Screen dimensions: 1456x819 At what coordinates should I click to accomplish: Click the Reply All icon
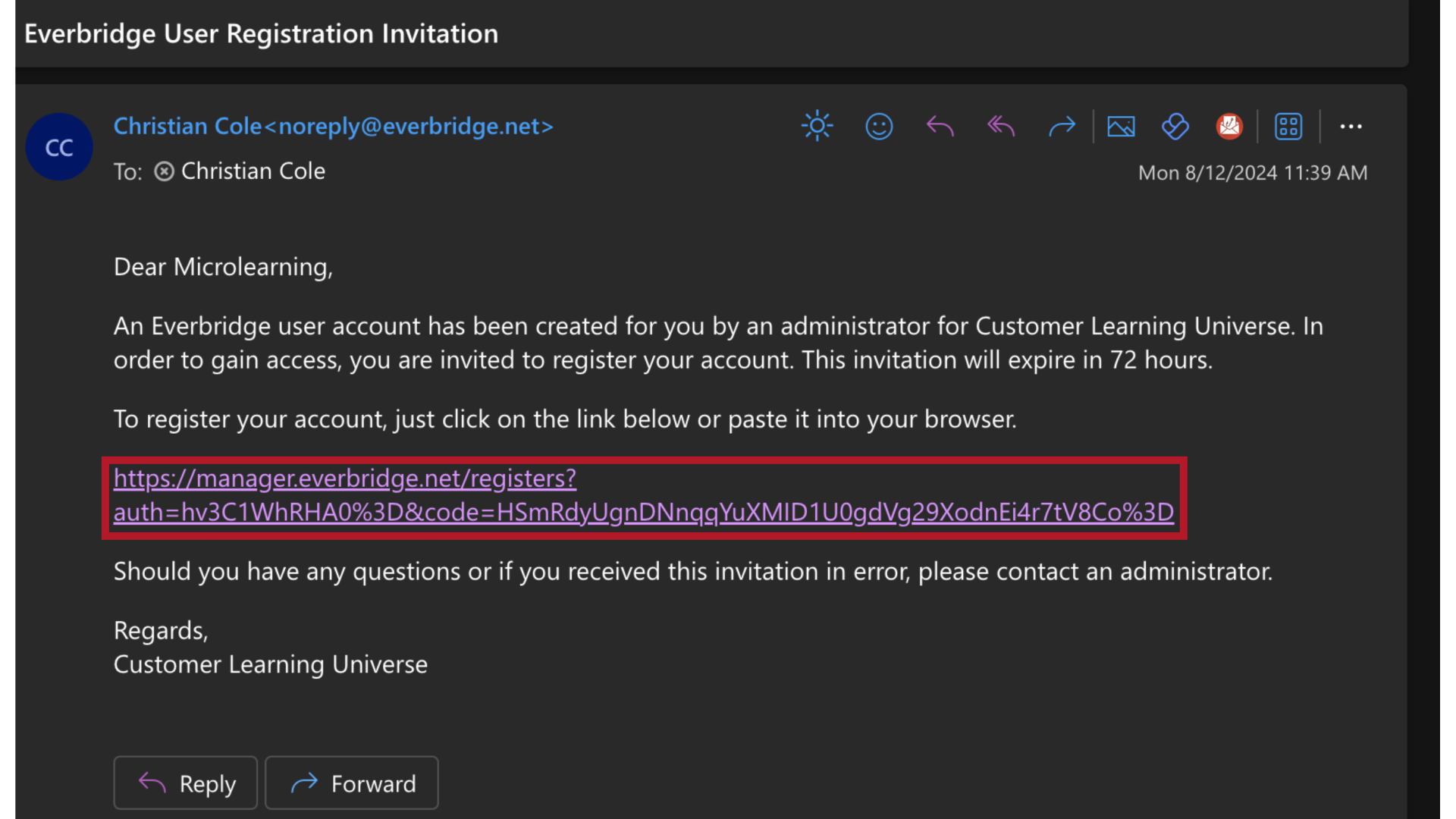point(1000,126)
